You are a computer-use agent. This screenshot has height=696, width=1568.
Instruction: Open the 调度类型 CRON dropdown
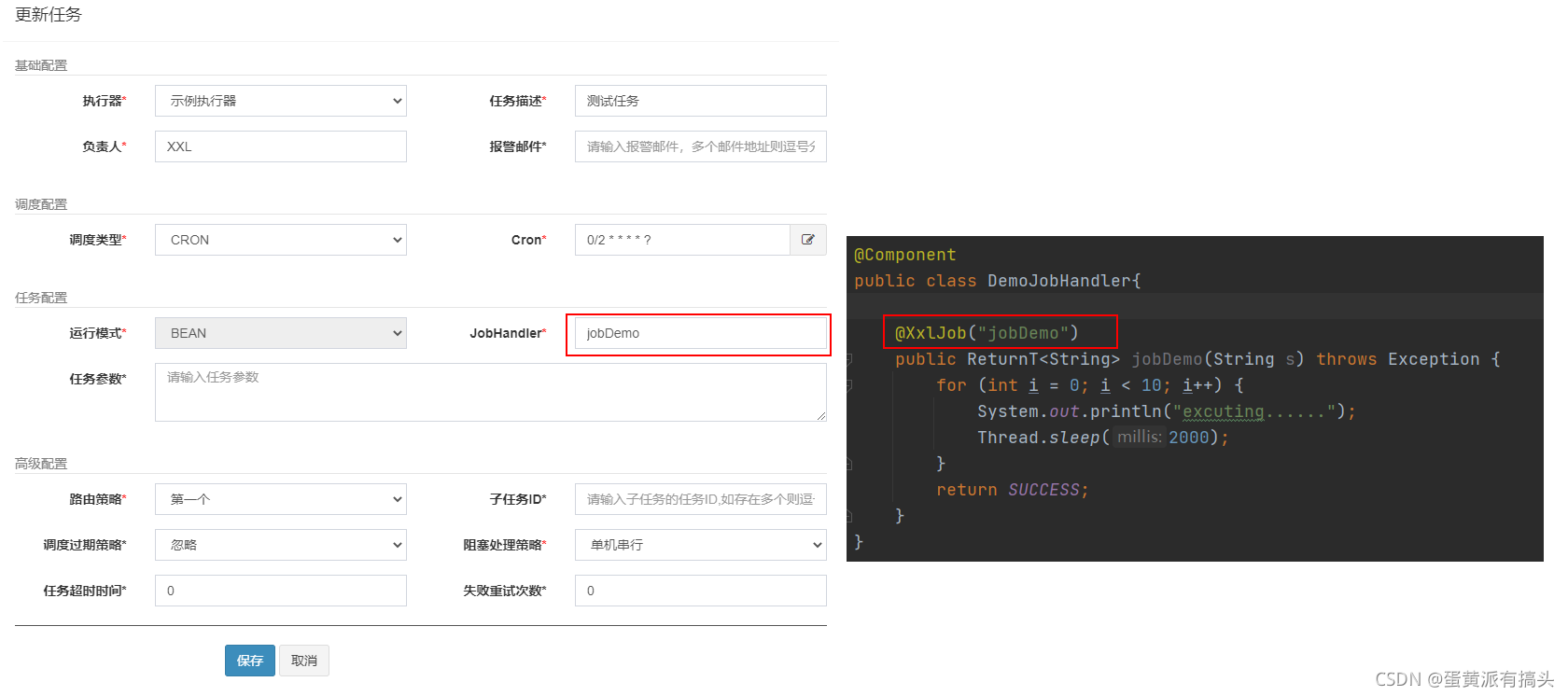(x=281, y=240)
